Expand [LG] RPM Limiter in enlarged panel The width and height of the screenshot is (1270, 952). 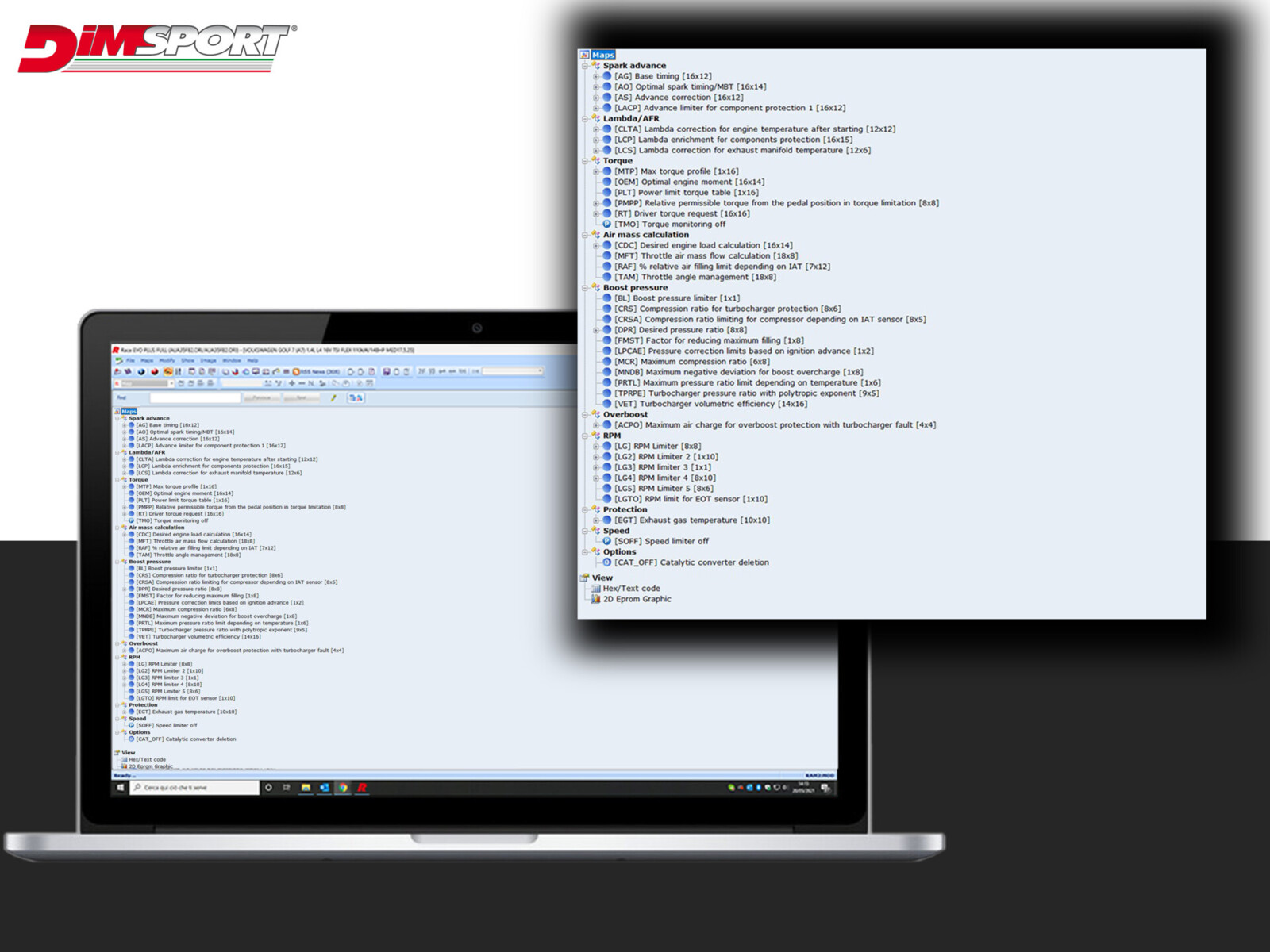(596, 447)
